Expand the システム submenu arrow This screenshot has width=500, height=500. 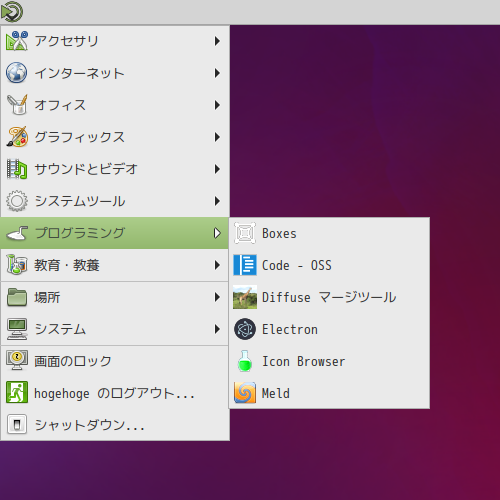coord(217,329)
